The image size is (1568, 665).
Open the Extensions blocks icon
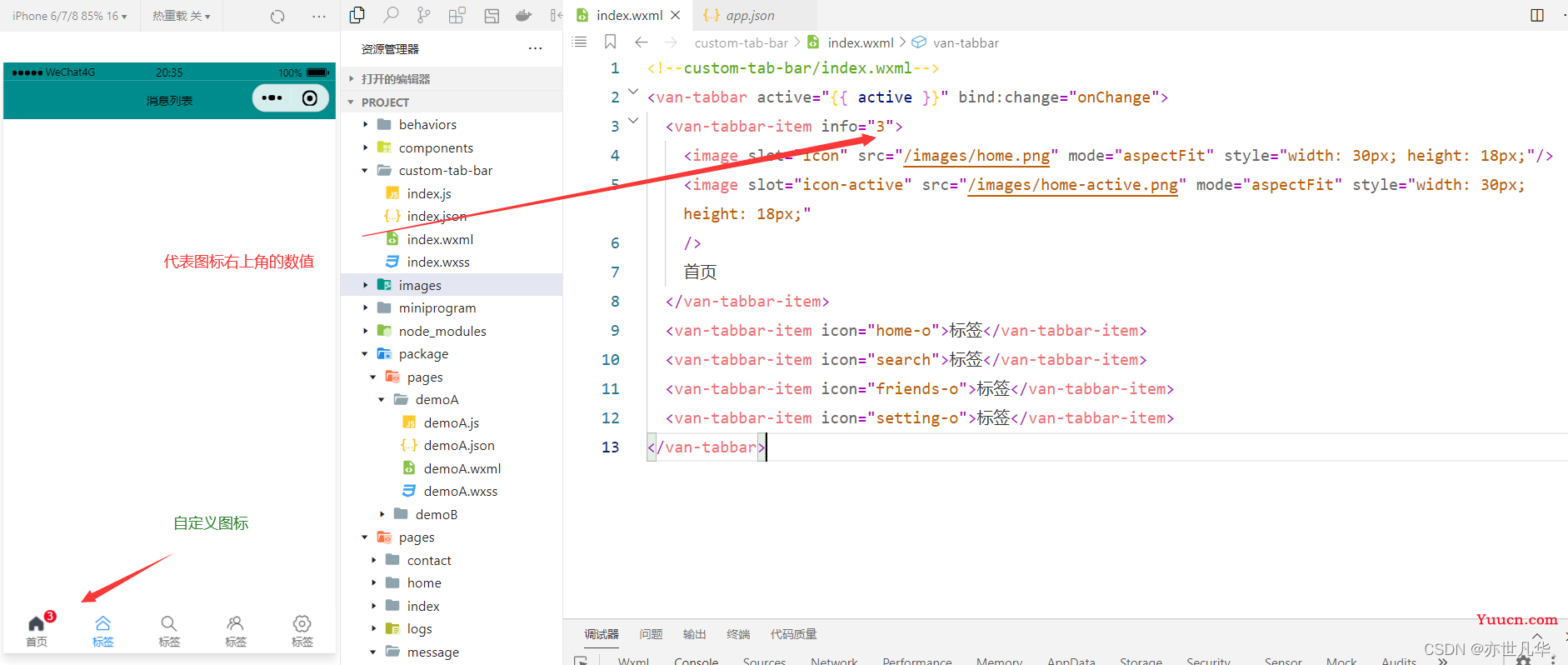tap(457, 15)
